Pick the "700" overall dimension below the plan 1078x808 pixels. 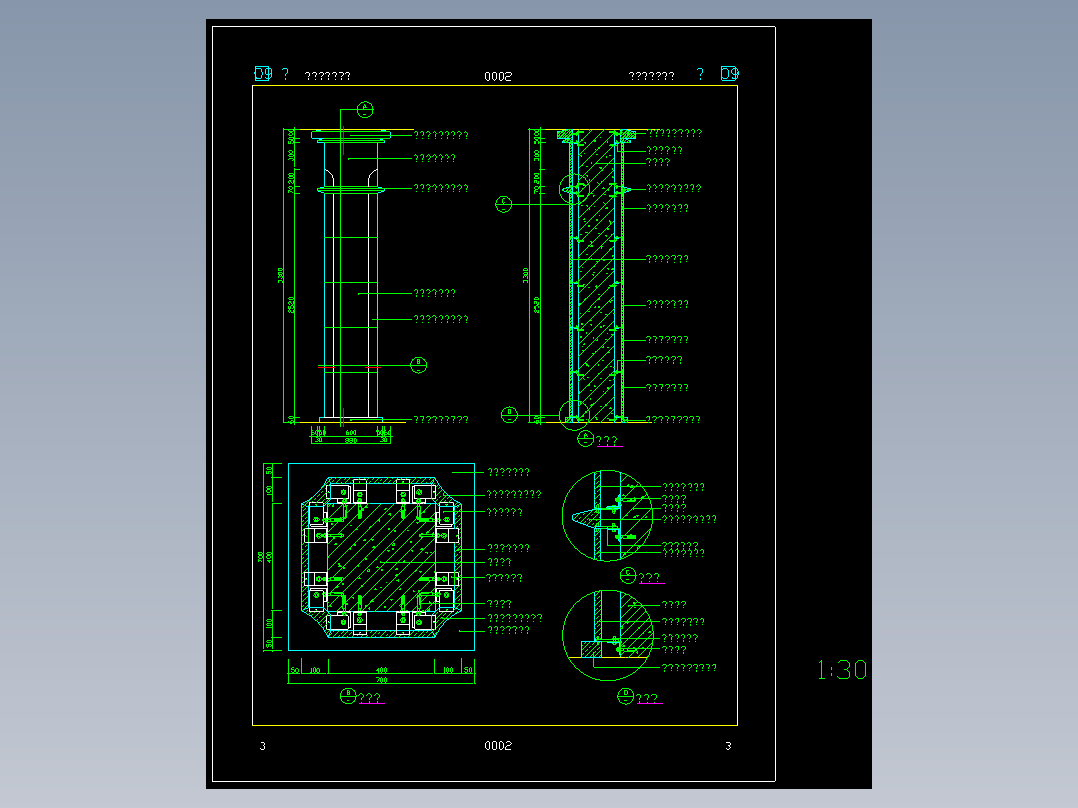click(381, 680)
